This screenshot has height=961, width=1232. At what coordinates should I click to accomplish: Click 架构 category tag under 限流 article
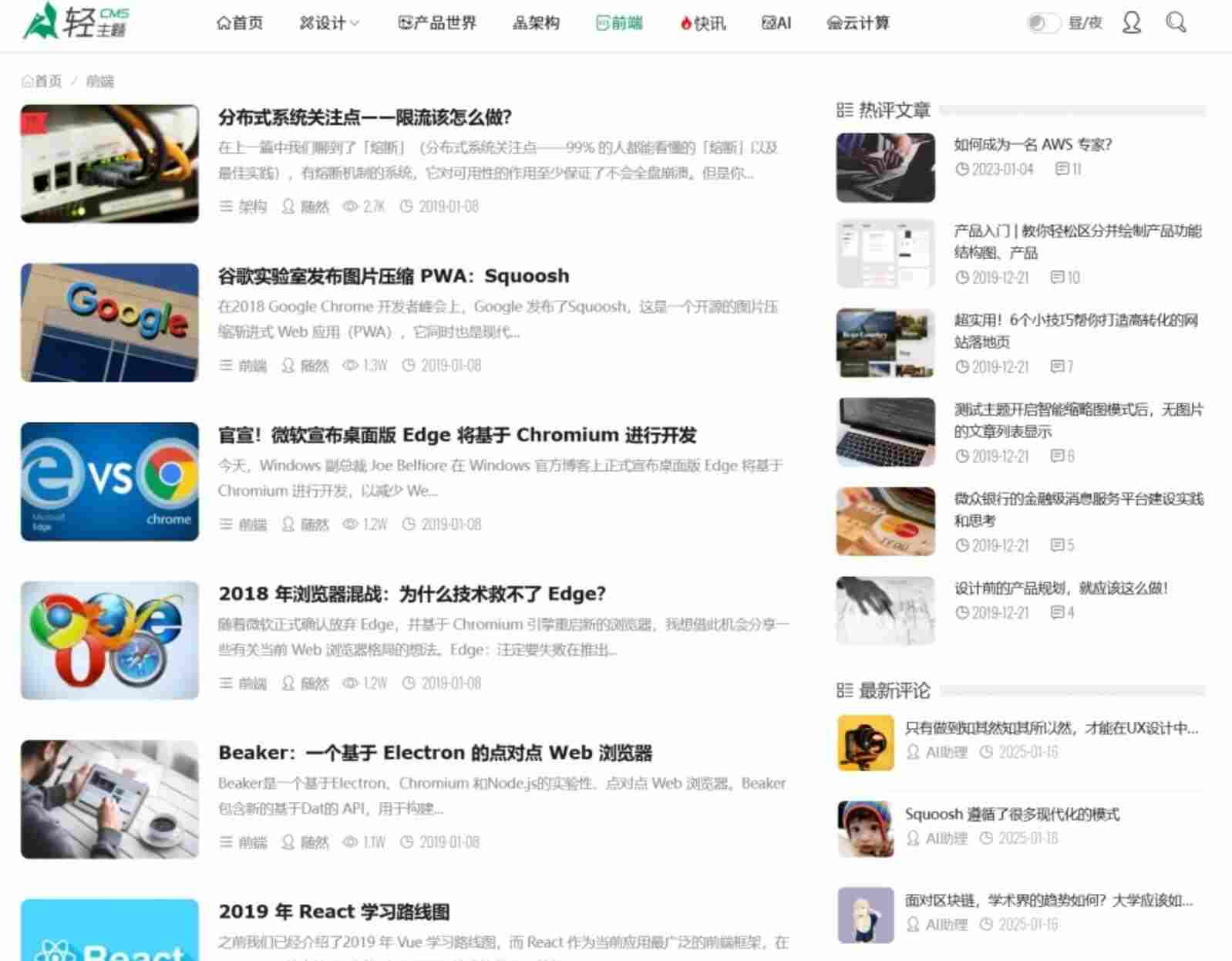pyautogui.click(x=252, y=207)
